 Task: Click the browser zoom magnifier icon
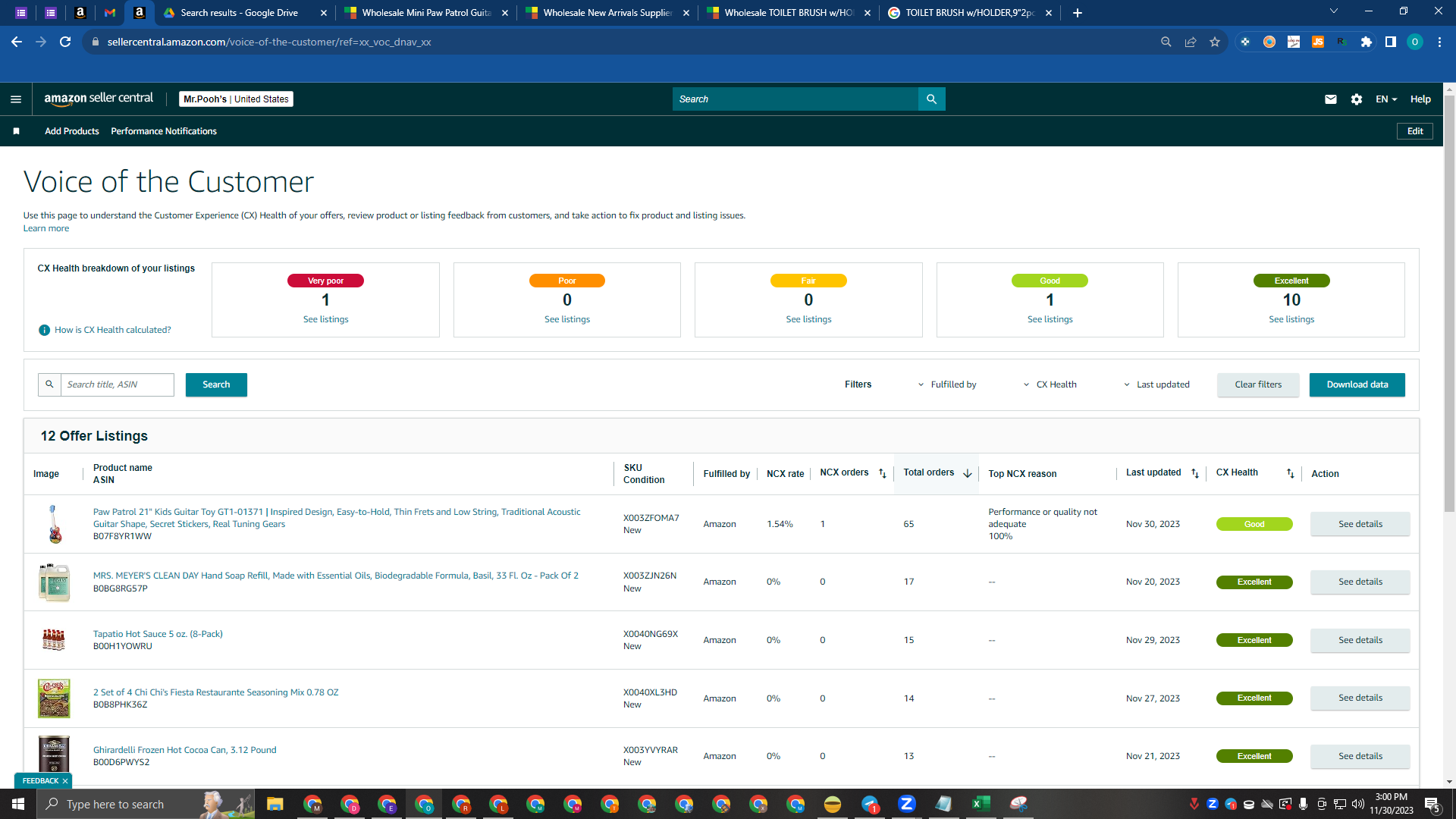1166,42
